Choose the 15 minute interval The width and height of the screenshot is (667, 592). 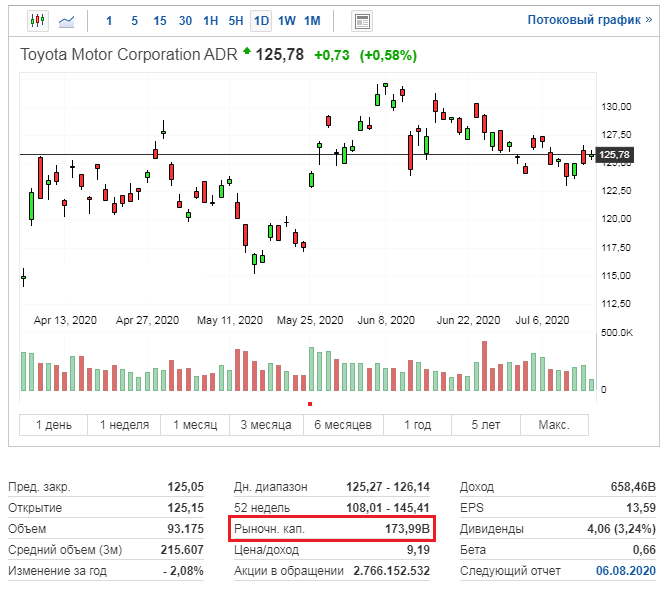(x=160, y=20)
